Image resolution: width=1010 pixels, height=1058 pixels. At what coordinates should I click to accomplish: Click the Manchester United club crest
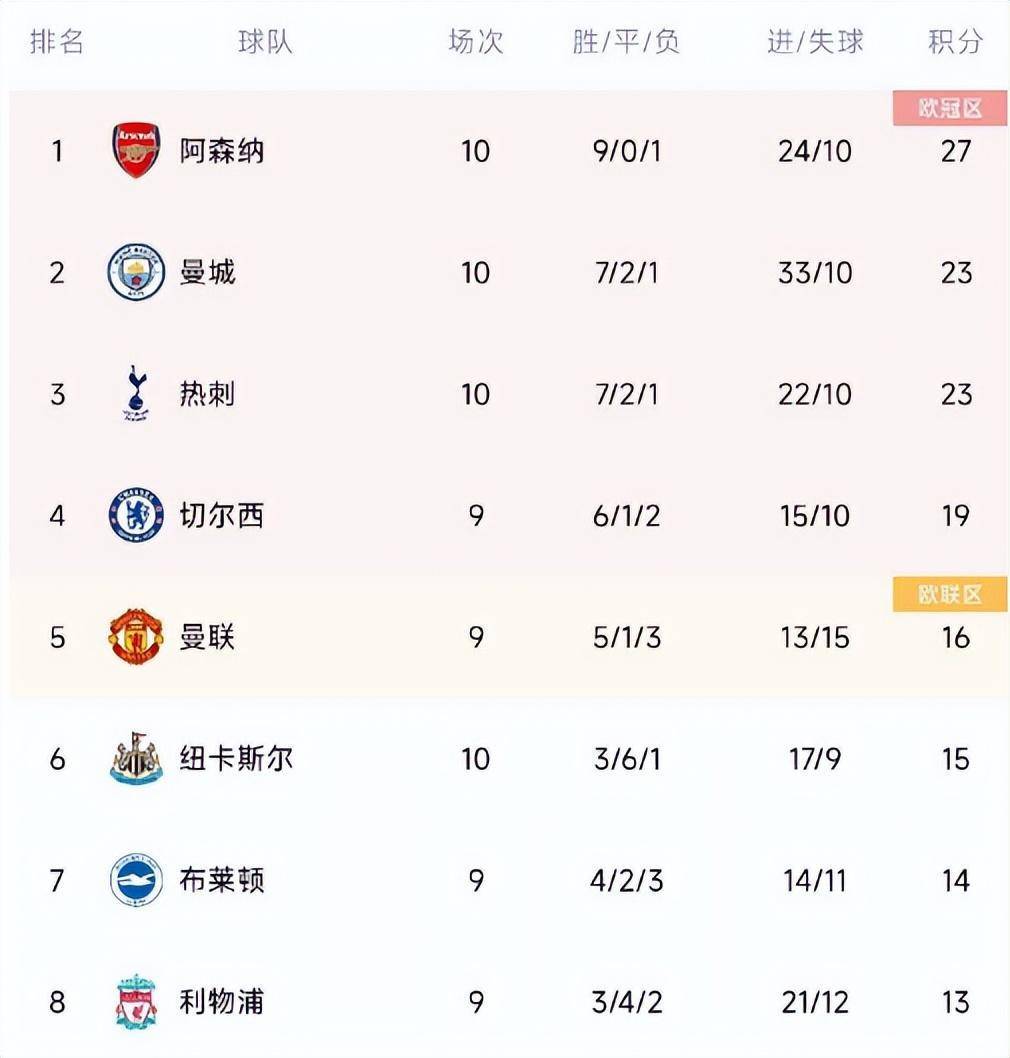[136, 636]
